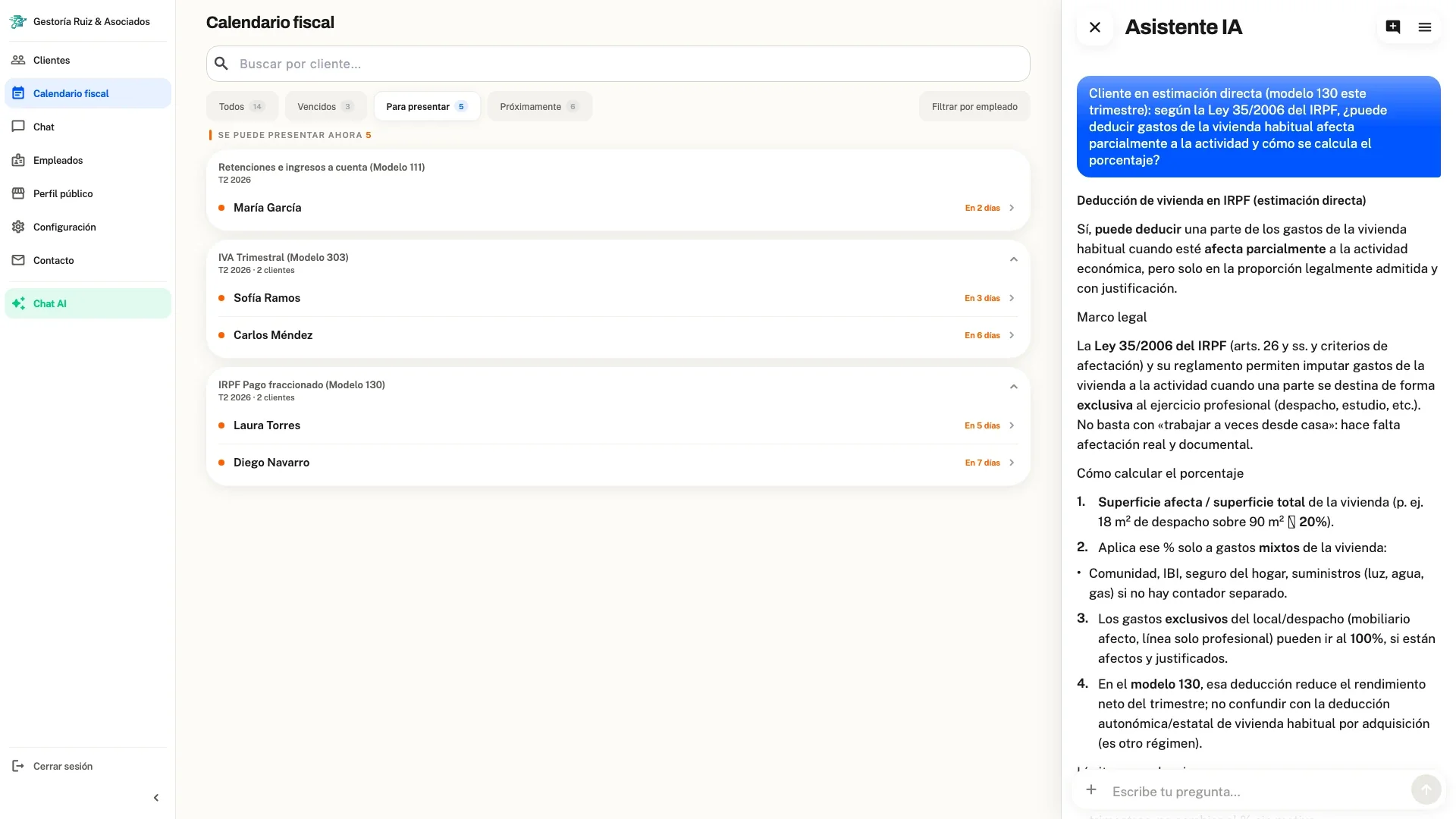This screenshot has width=1456, height=819.
Task: Go to Clientes in sidebar
Action: pos(88,60)
